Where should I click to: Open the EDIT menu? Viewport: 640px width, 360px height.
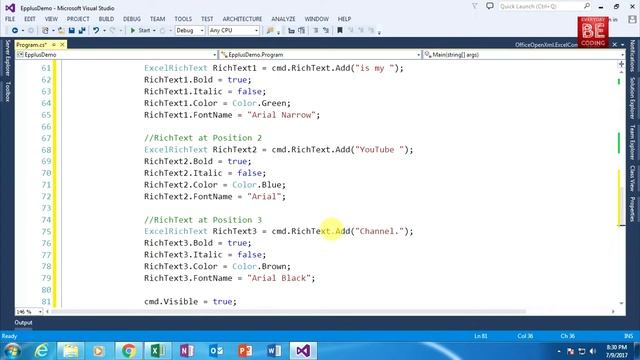point(30,19)
